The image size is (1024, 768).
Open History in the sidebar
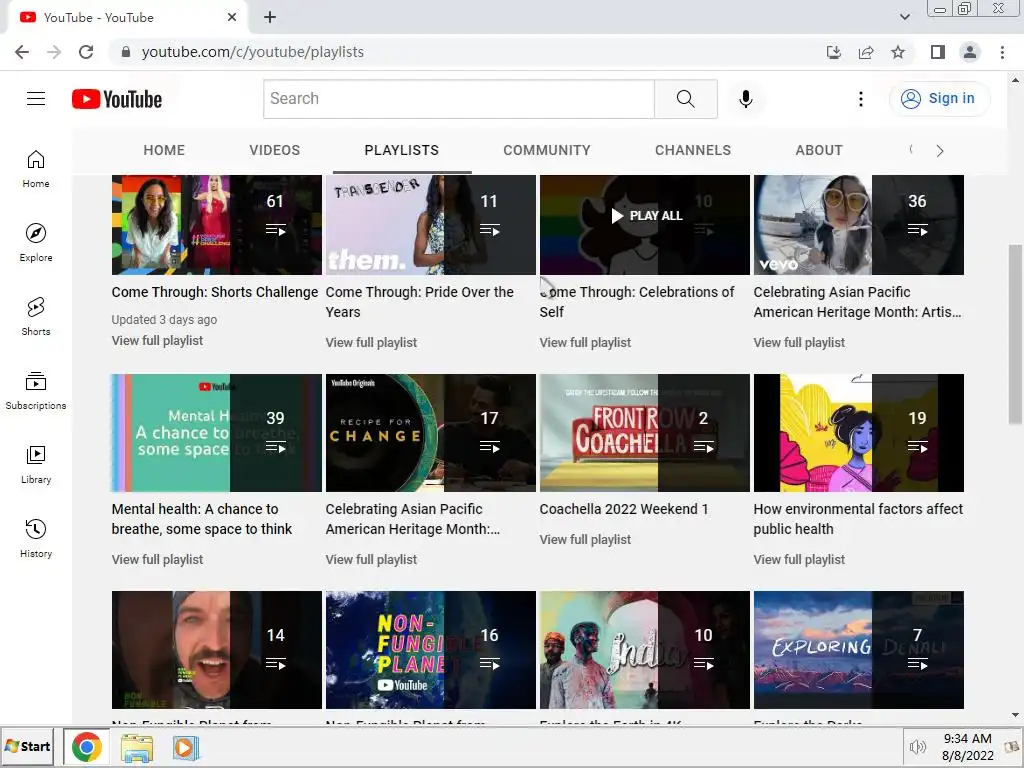(36, 537)
